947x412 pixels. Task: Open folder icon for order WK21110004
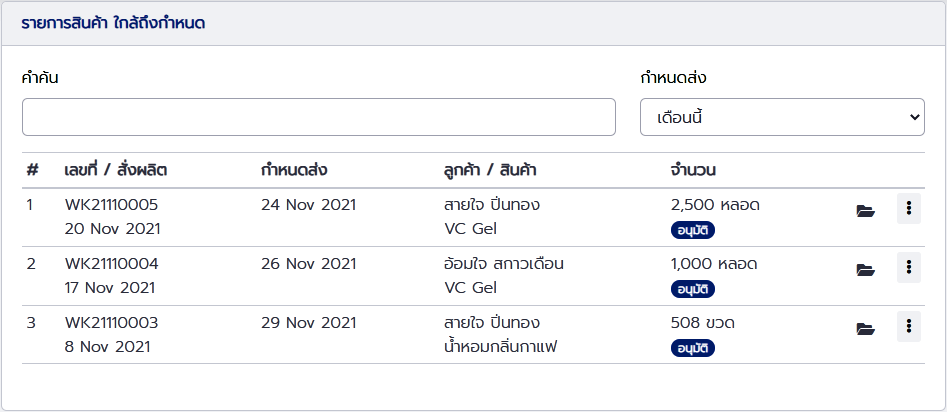click(x=865, y=269)
